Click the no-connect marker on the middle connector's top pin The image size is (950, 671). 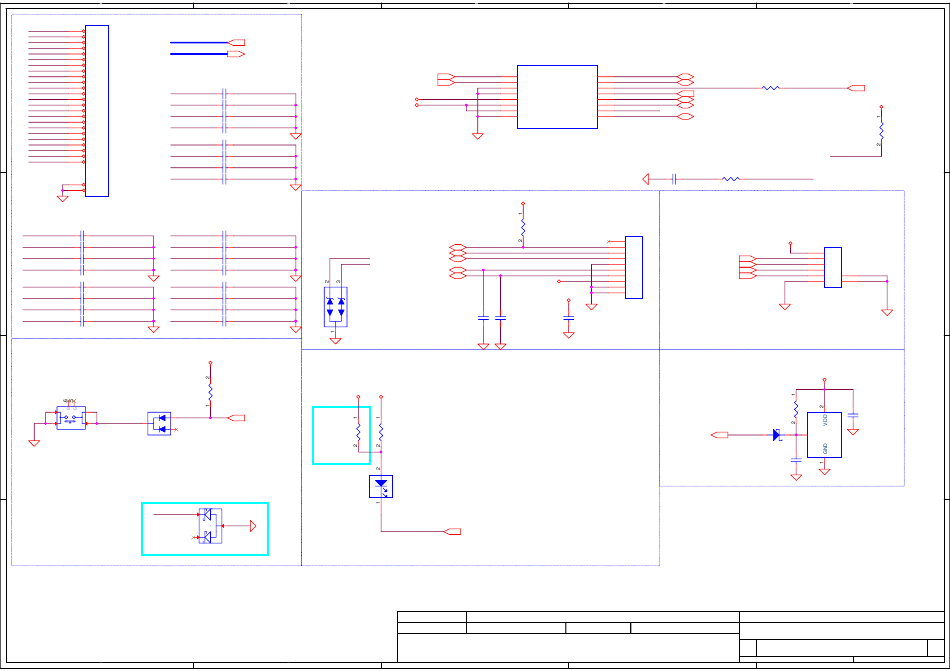click(x=608, y=242)
